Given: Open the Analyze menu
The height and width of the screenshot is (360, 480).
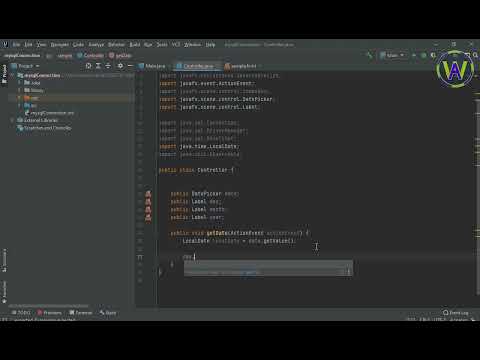Looking at the screenshot, I should pos(96,44).
